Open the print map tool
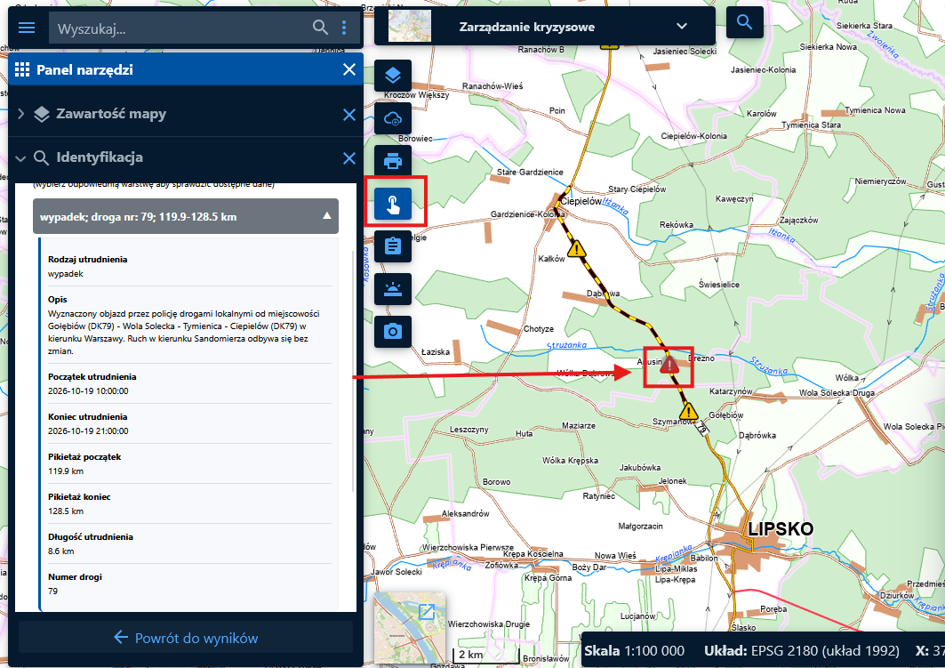 pyautogui.click(x=393, y=161)
